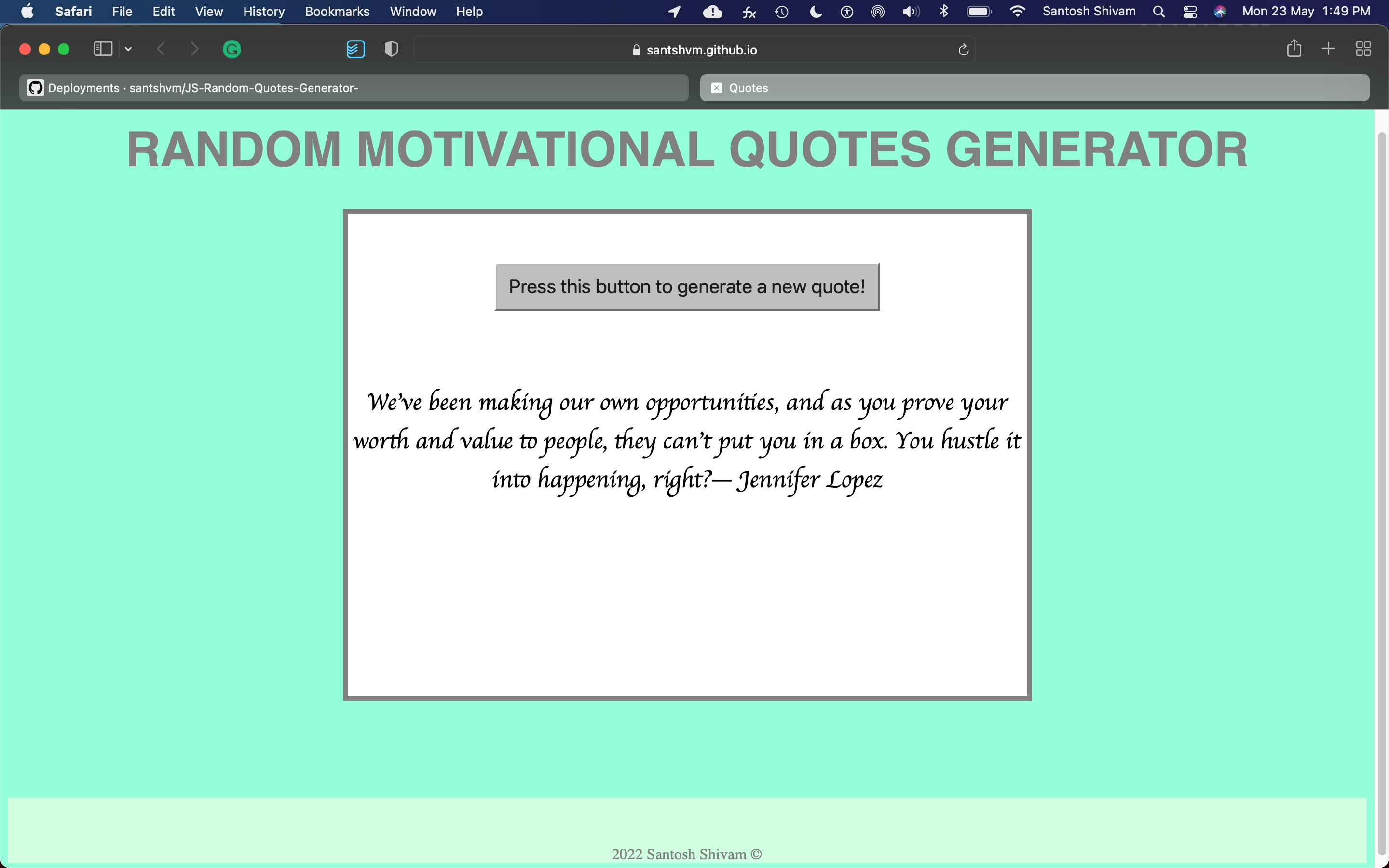Open Spotlight search in the menu bar
This screenshot has height=868, width=1389.
coord(1159,12)
